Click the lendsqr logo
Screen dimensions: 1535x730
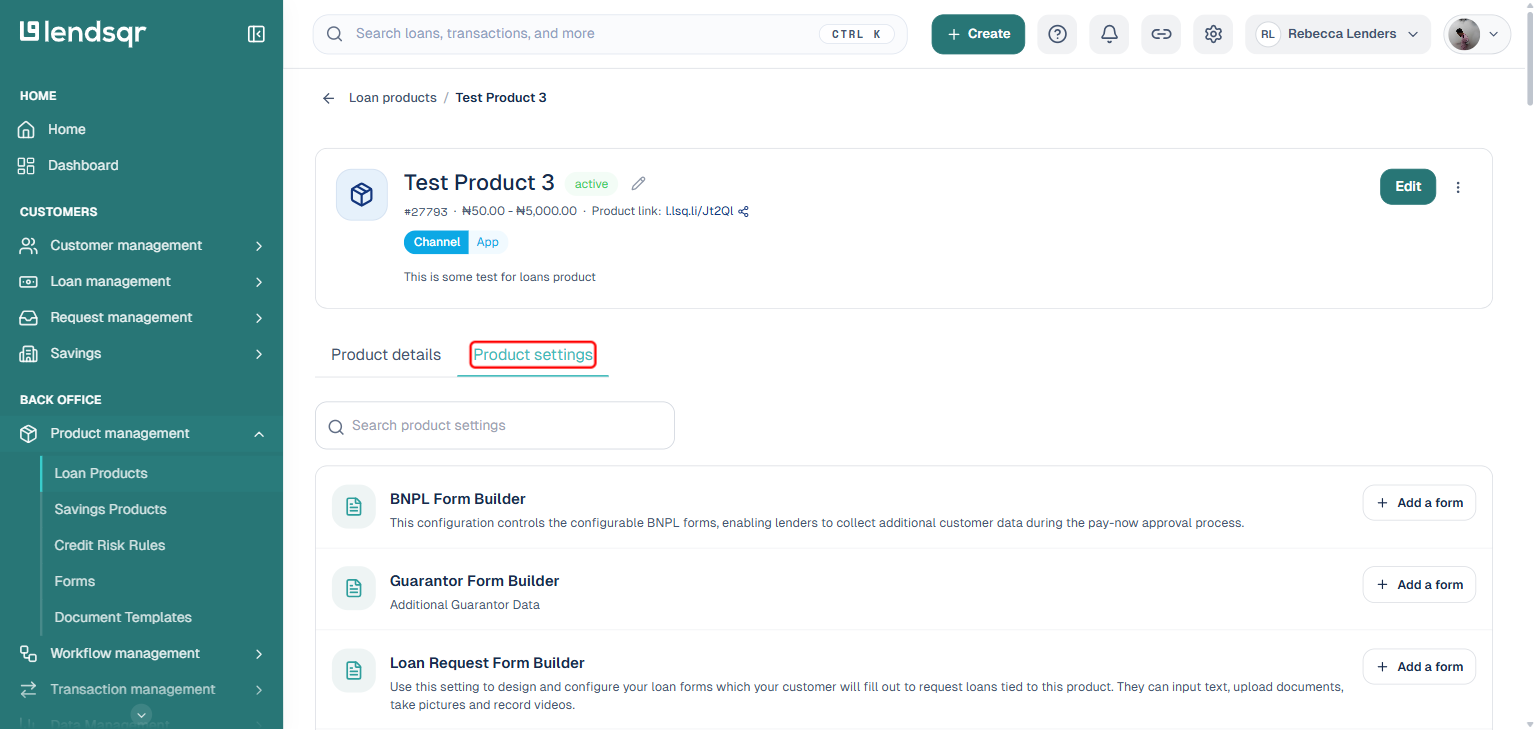(83, 33)
